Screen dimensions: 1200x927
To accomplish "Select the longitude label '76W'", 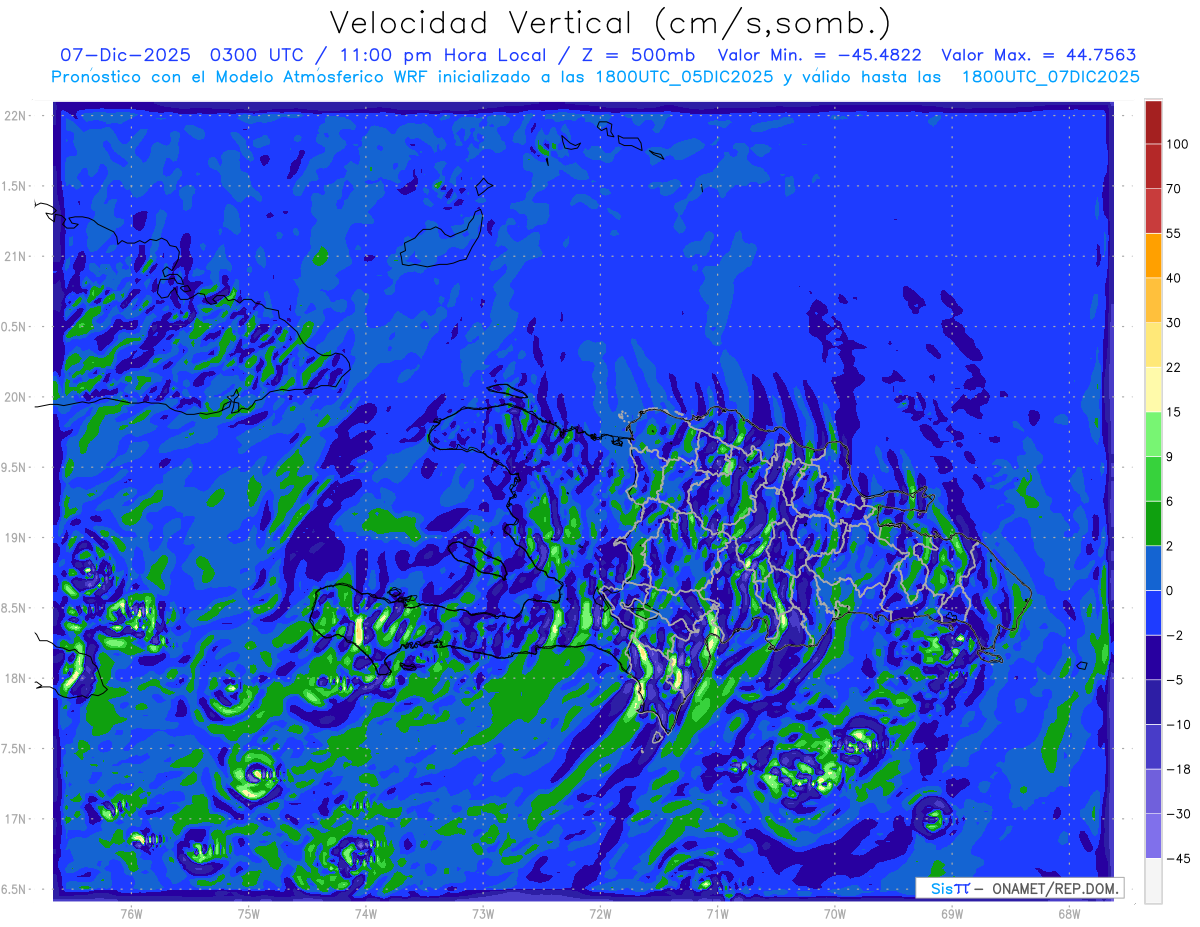I will pos(131,913).
